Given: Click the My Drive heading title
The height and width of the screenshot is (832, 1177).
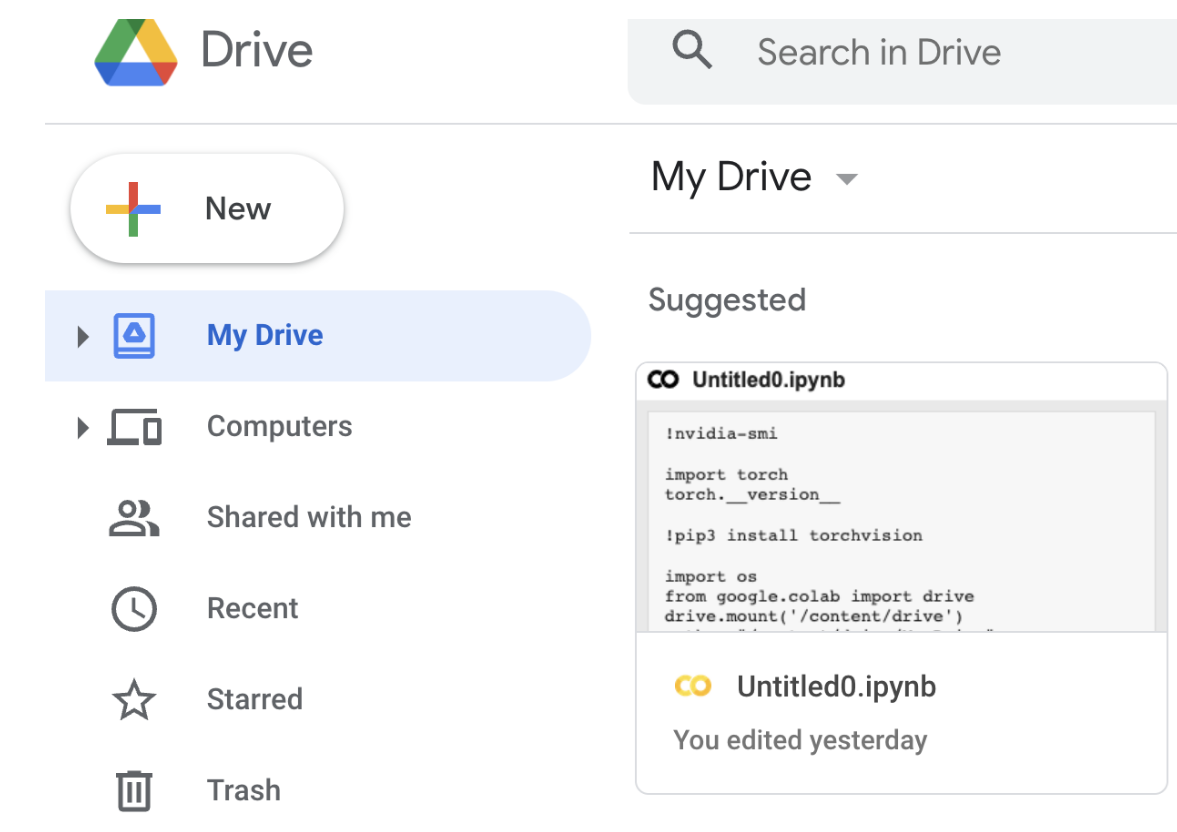Looking at the screenshot, I should coord(731,178).
